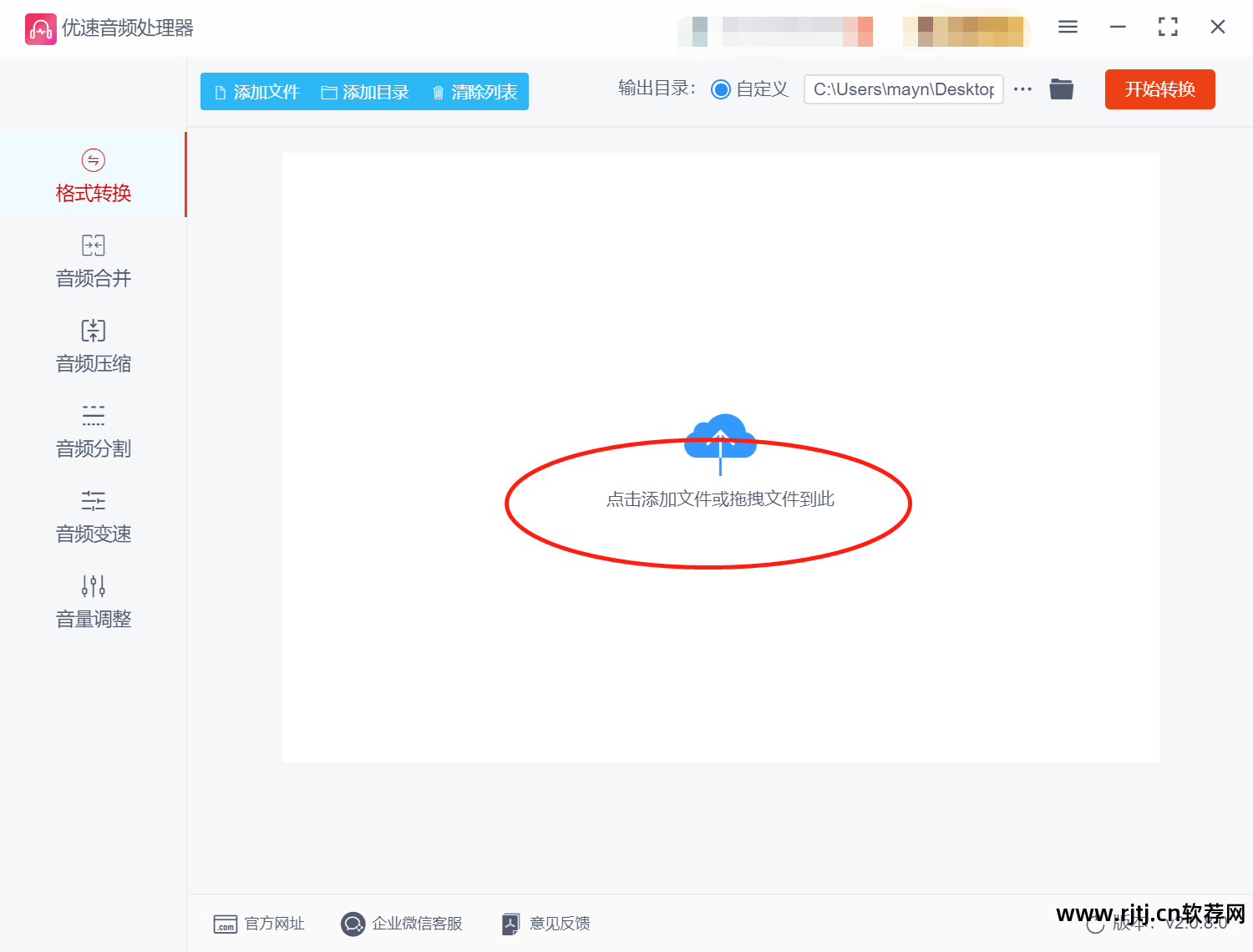Clear the list with 清除列表
Image resolution: width=1253 pixels, height=952 pixels.
474,92
